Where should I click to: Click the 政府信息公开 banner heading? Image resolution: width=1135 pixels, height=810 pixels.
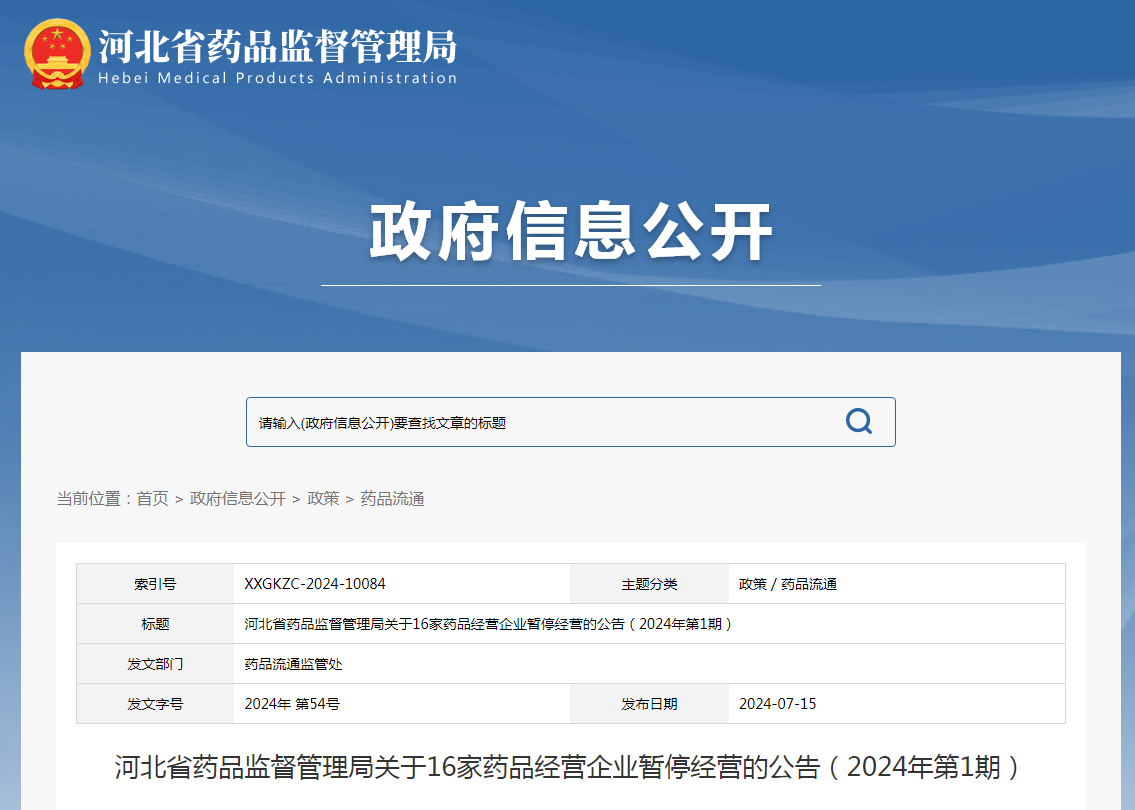570,232
